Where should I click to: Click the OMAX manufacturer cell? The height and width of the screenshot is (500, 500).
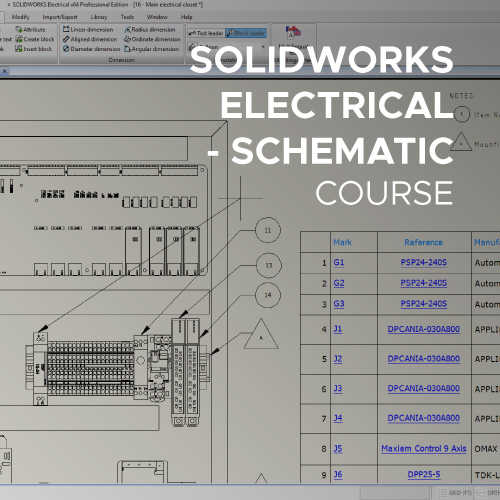pos(486,449)
